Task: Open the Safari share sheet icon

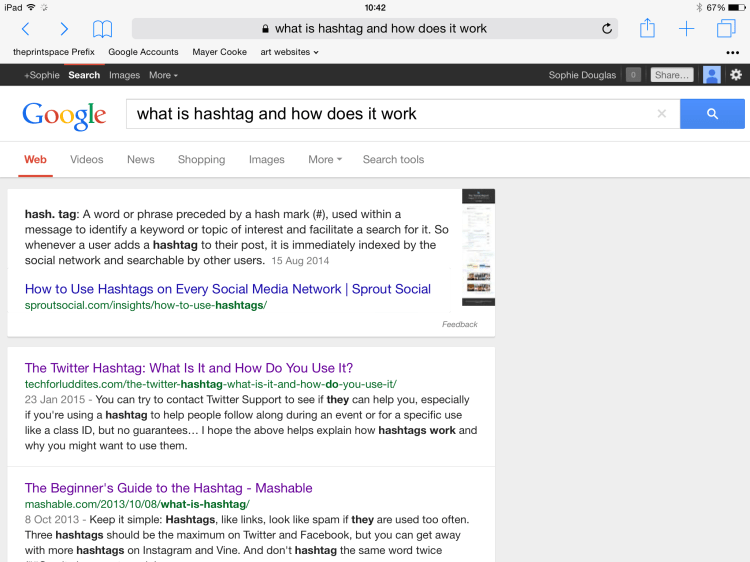Action: coord(647,29)
